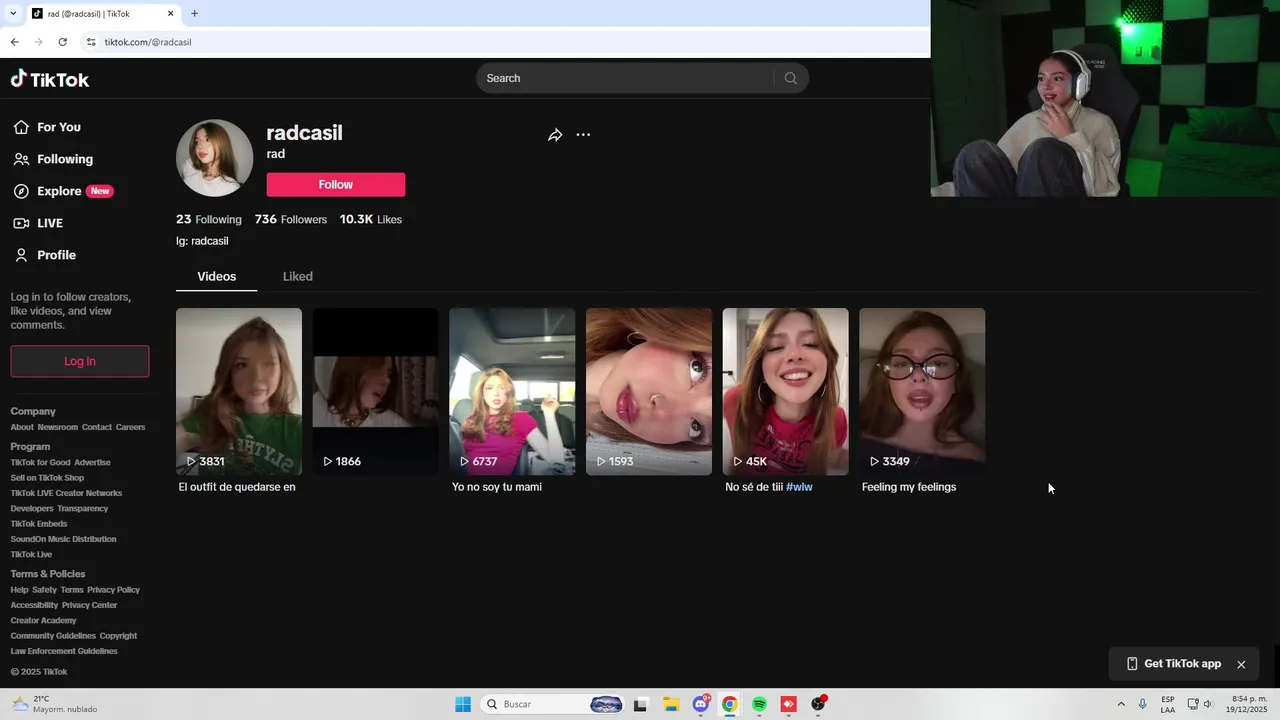Open the Yo no soy tu mami video
This screenshot has width=1280, height=720.
pyautogui.click(x=512, y=391)
